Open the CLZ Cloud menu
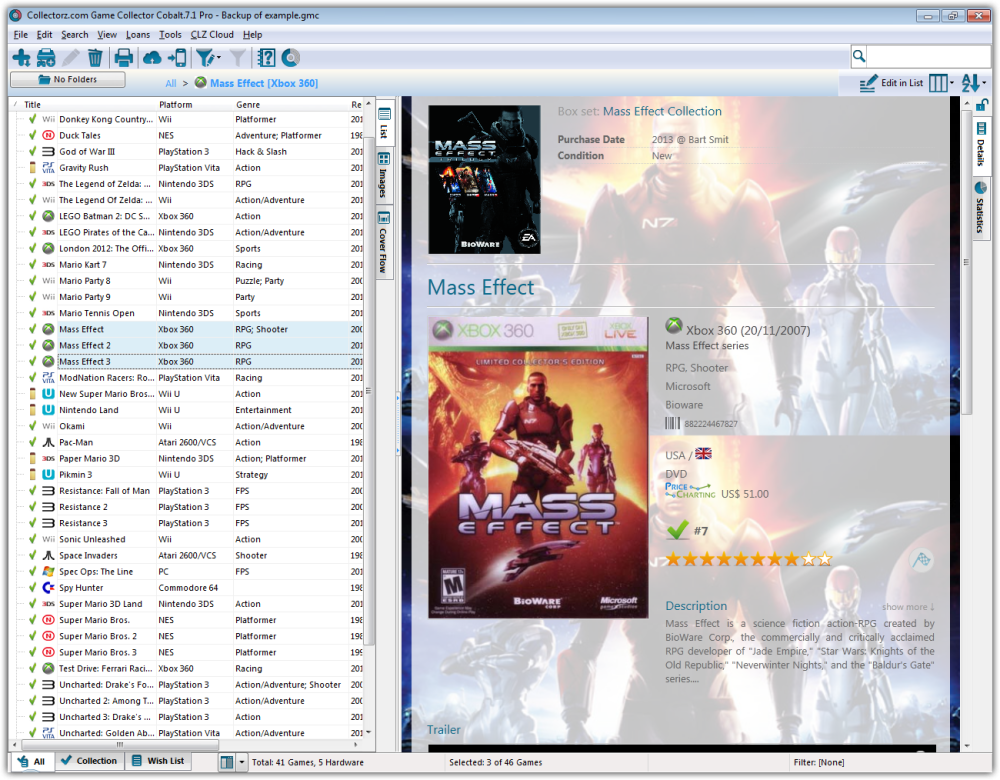The height and width of the screenshot is (780, 1000). (x=212, y=34)
